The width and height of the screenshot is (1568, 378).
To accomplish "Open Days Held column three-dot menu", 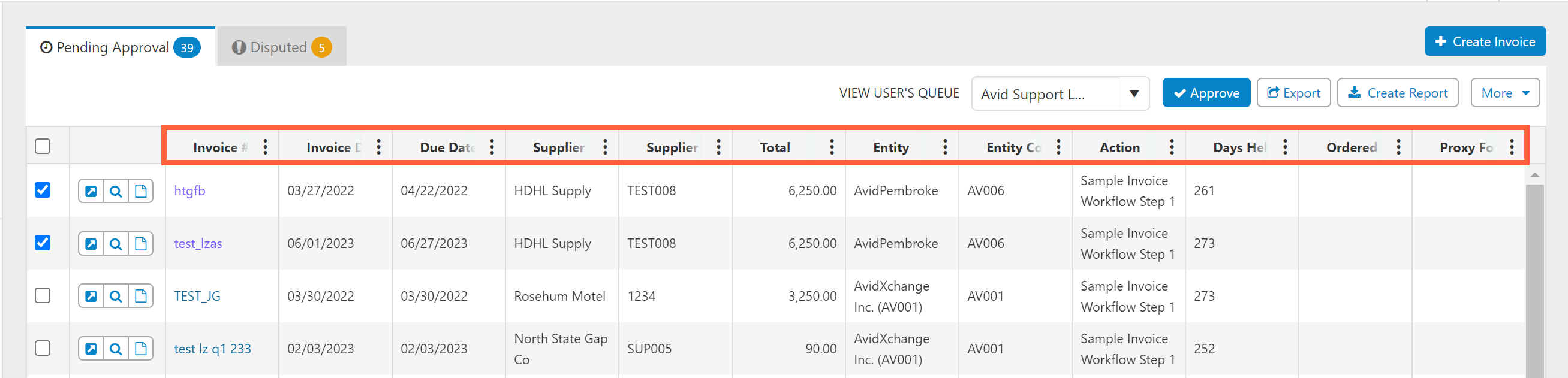I will pos(1285,147).
